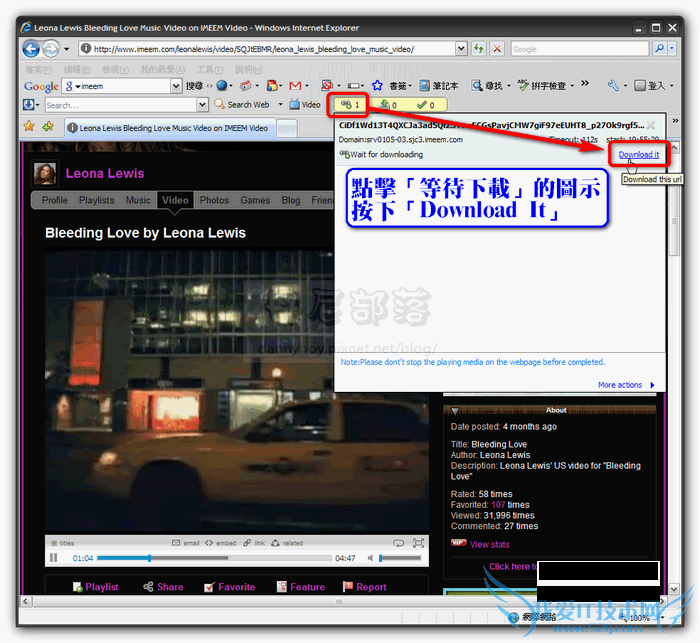Open the Playlists tab
This screenshot has width=700, height=643.
(96, 200)
